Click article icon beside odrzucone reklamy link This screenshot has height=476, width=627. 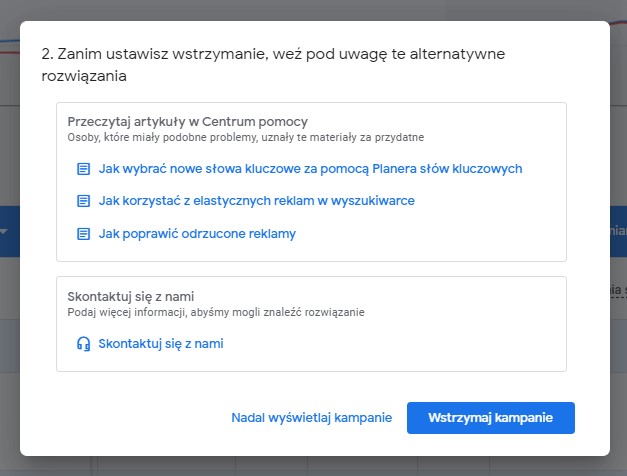[x=83, y=234]
